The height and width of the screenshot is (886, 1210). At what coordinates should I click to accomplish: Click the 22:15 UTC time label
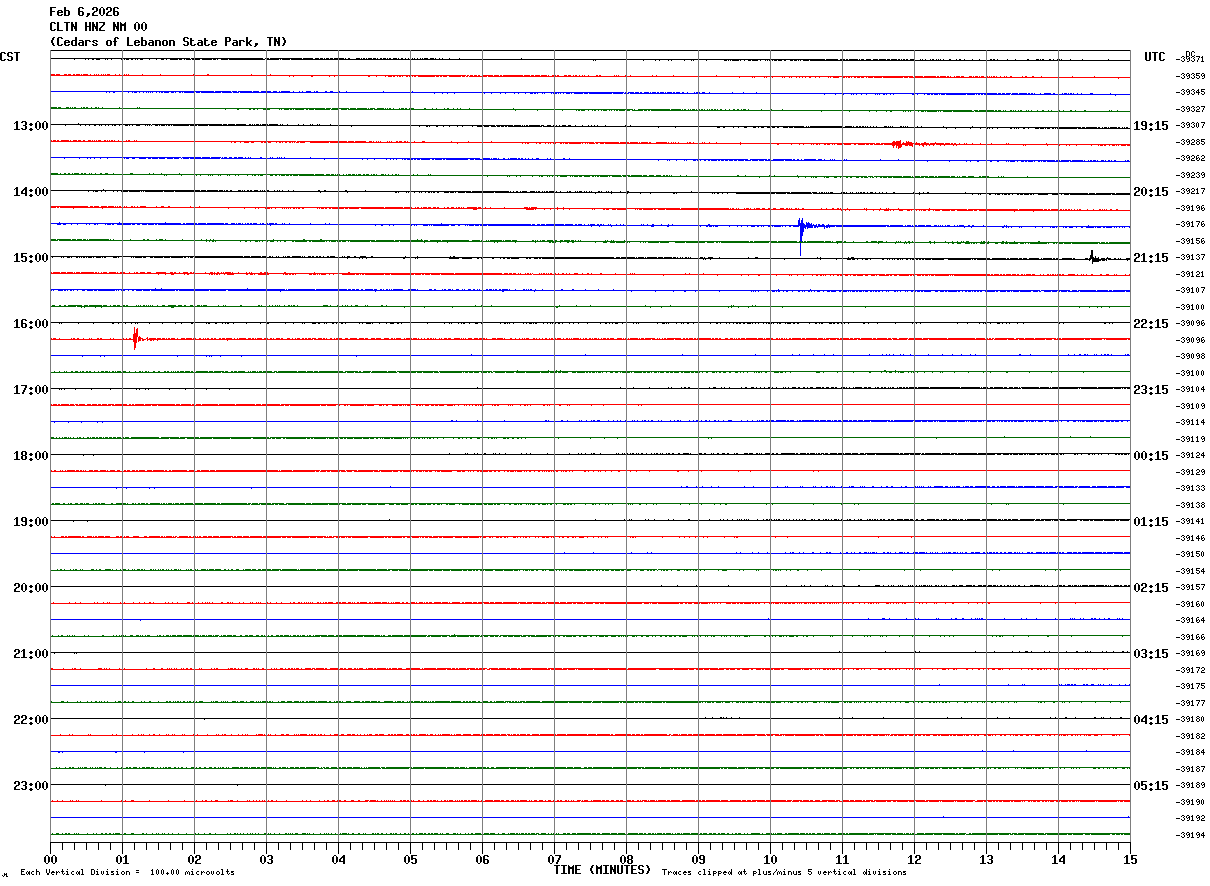click(1151, 324)
